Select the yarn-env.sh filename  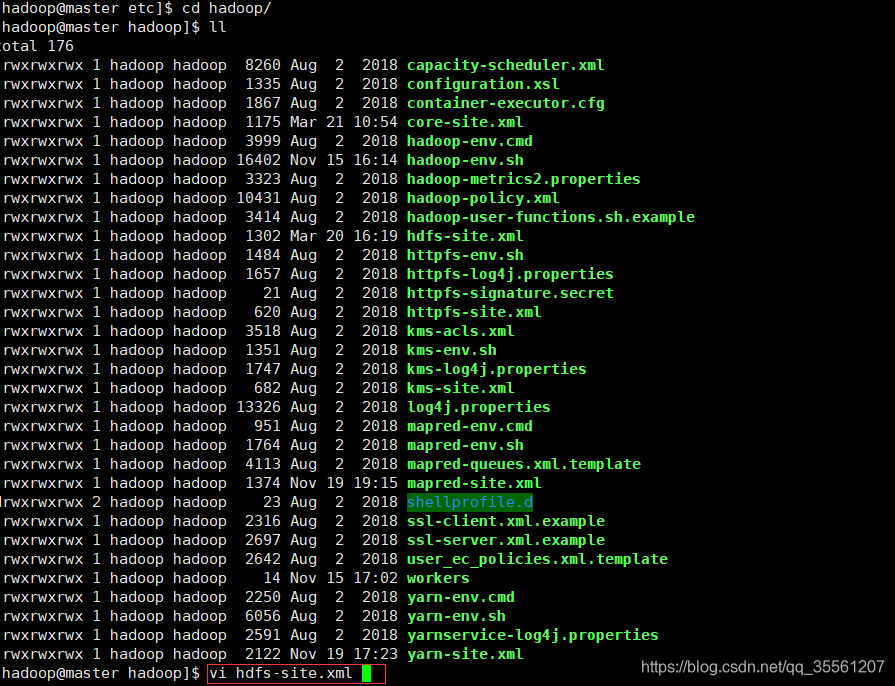[455, 616]
